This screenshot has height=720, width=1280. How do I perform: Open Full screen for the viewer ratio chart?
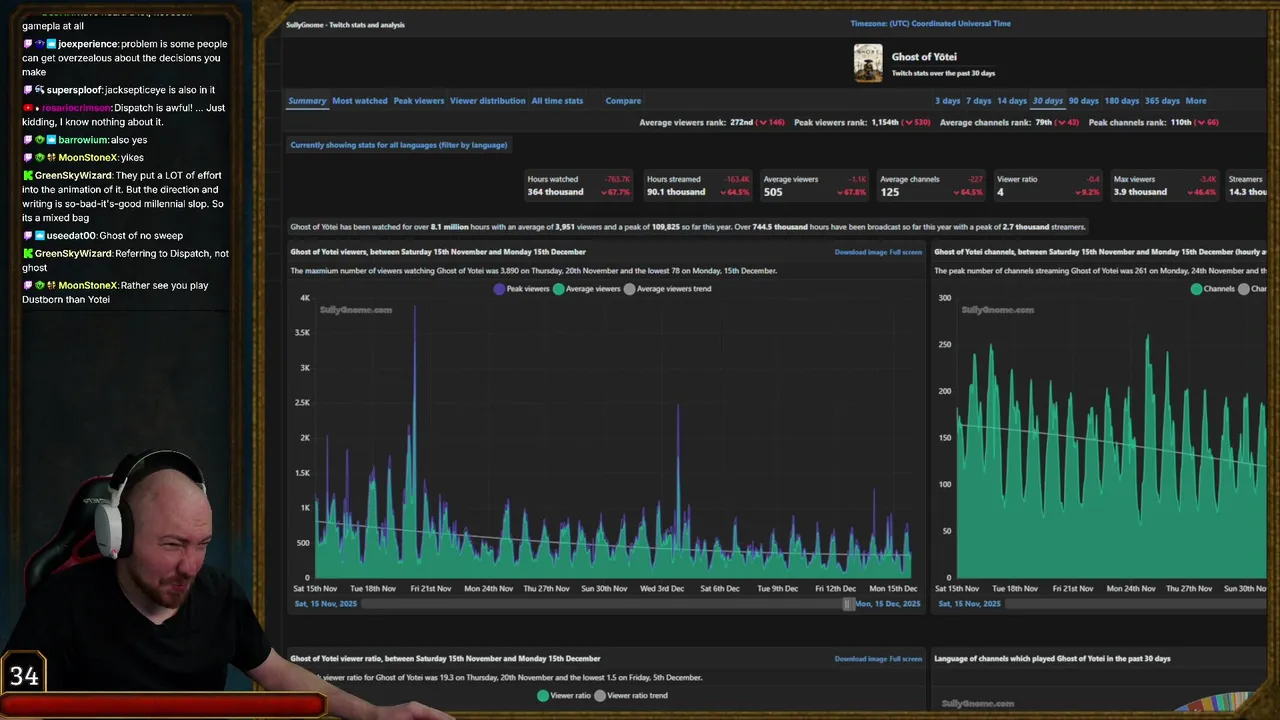tap(905, 659)
